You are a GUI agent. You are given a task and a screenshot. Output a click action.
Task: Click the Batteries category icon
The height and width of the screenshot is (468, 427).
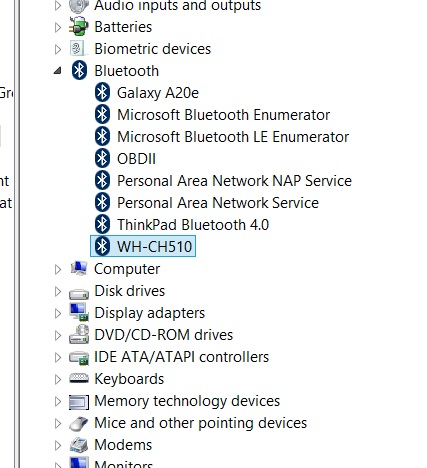pyautogui.click(x=79, y=27)
